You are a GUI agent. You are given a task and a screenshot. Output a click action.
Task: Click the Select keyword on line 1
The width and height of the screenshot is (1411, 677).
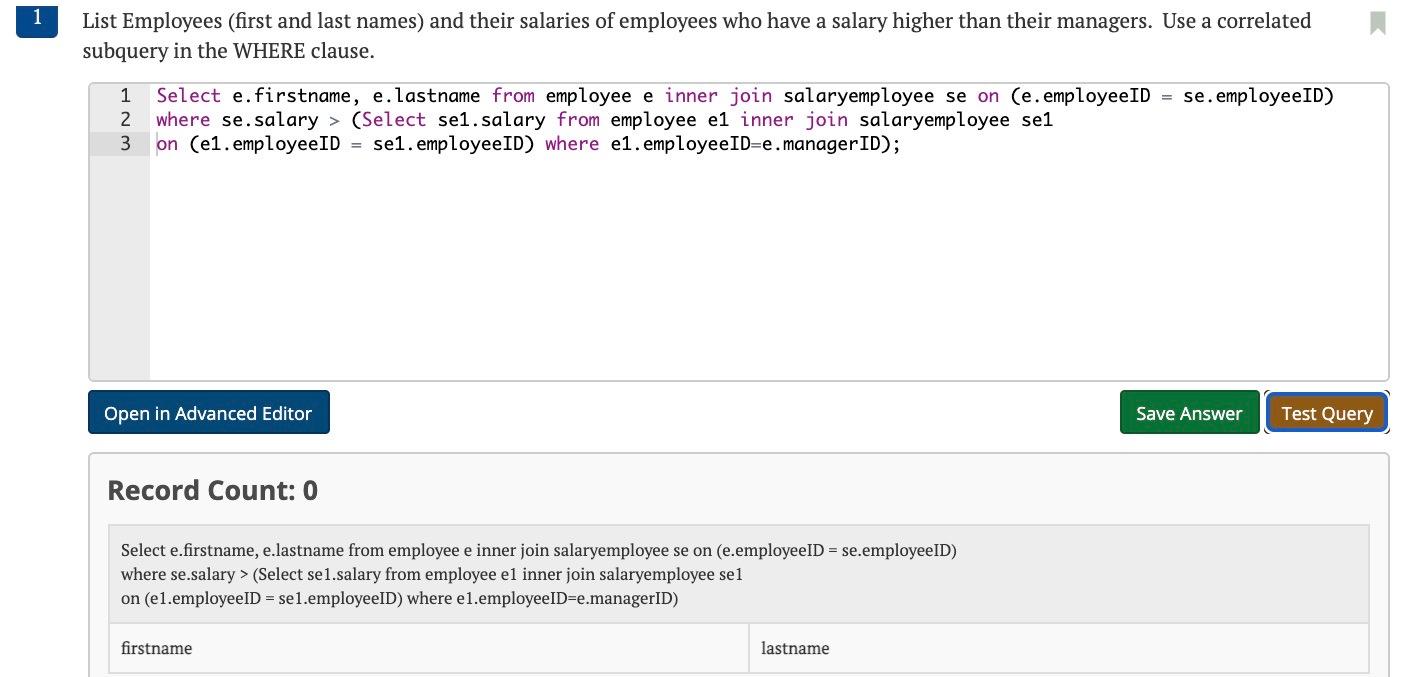pos(188,95)
